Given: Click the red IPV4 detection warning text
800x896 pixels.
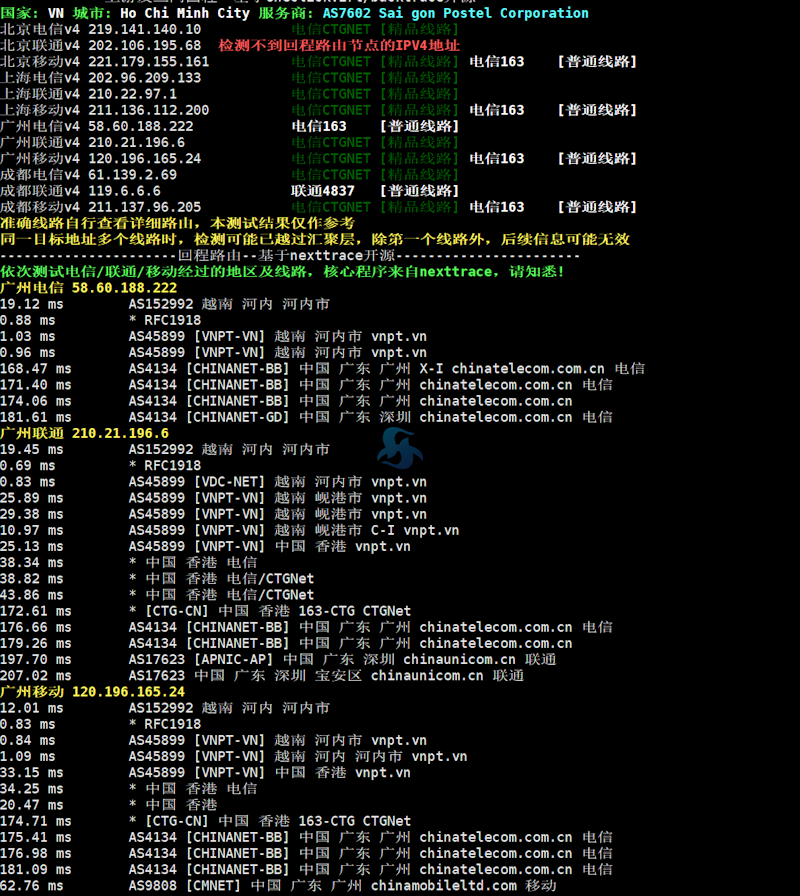Looking at the screenshot, I should 339,45.
